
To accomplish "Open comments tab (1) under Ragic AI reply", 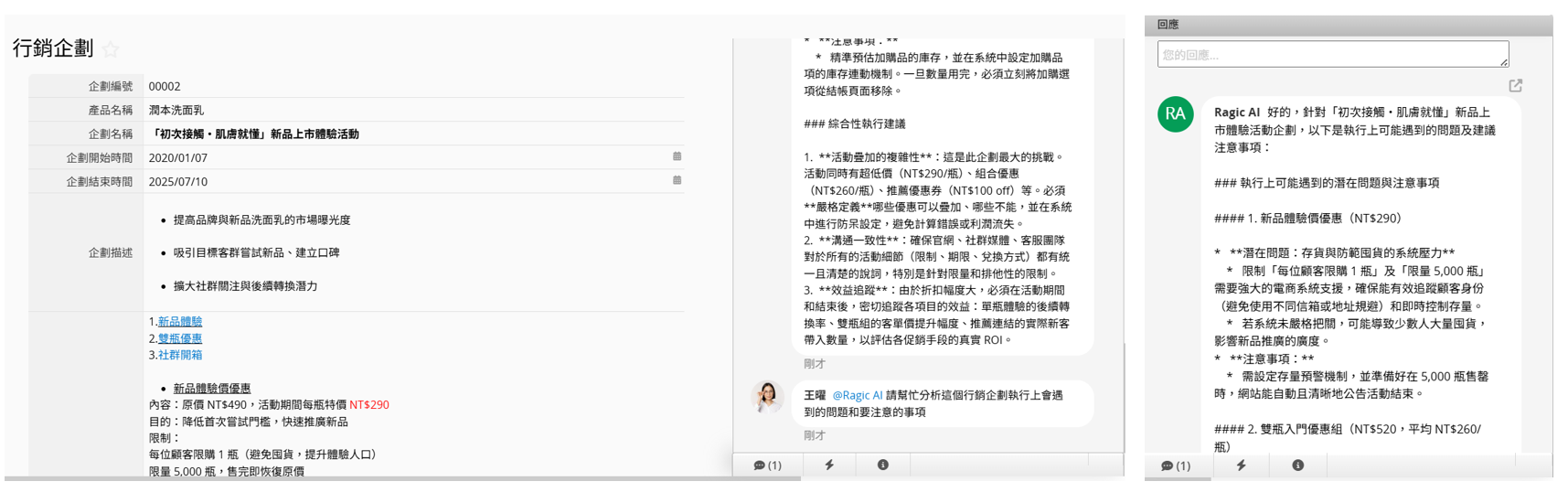I will [x=1176, y=465].
